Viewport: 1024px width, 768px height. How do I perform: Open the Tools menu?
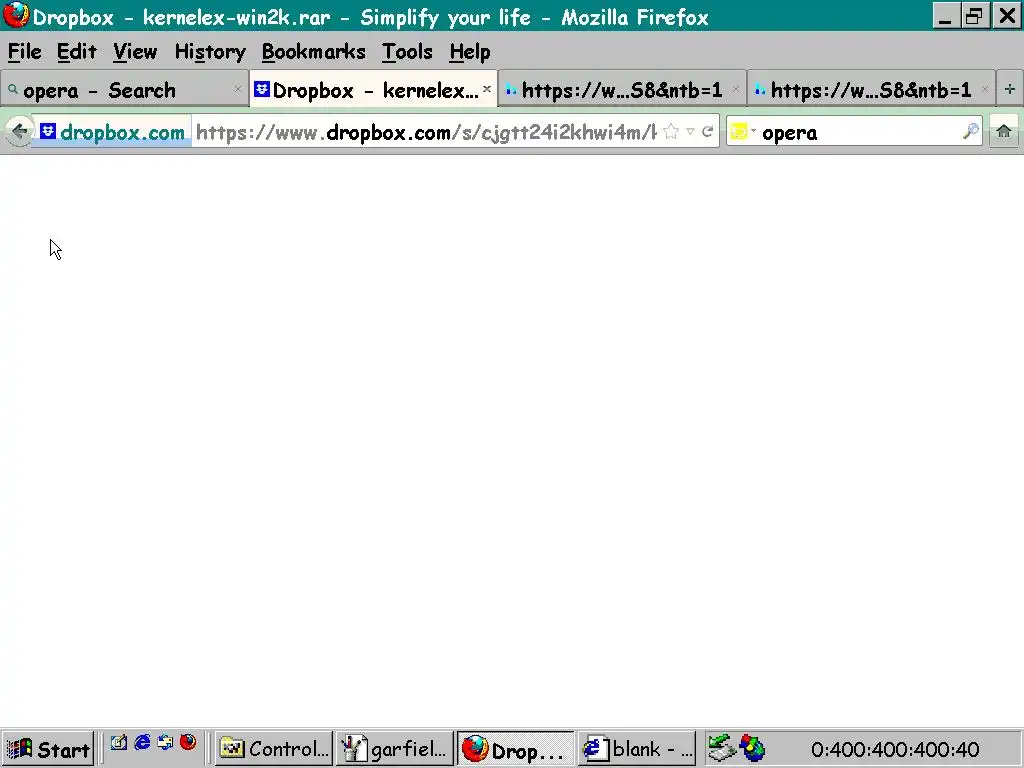[x=407, y=52]
